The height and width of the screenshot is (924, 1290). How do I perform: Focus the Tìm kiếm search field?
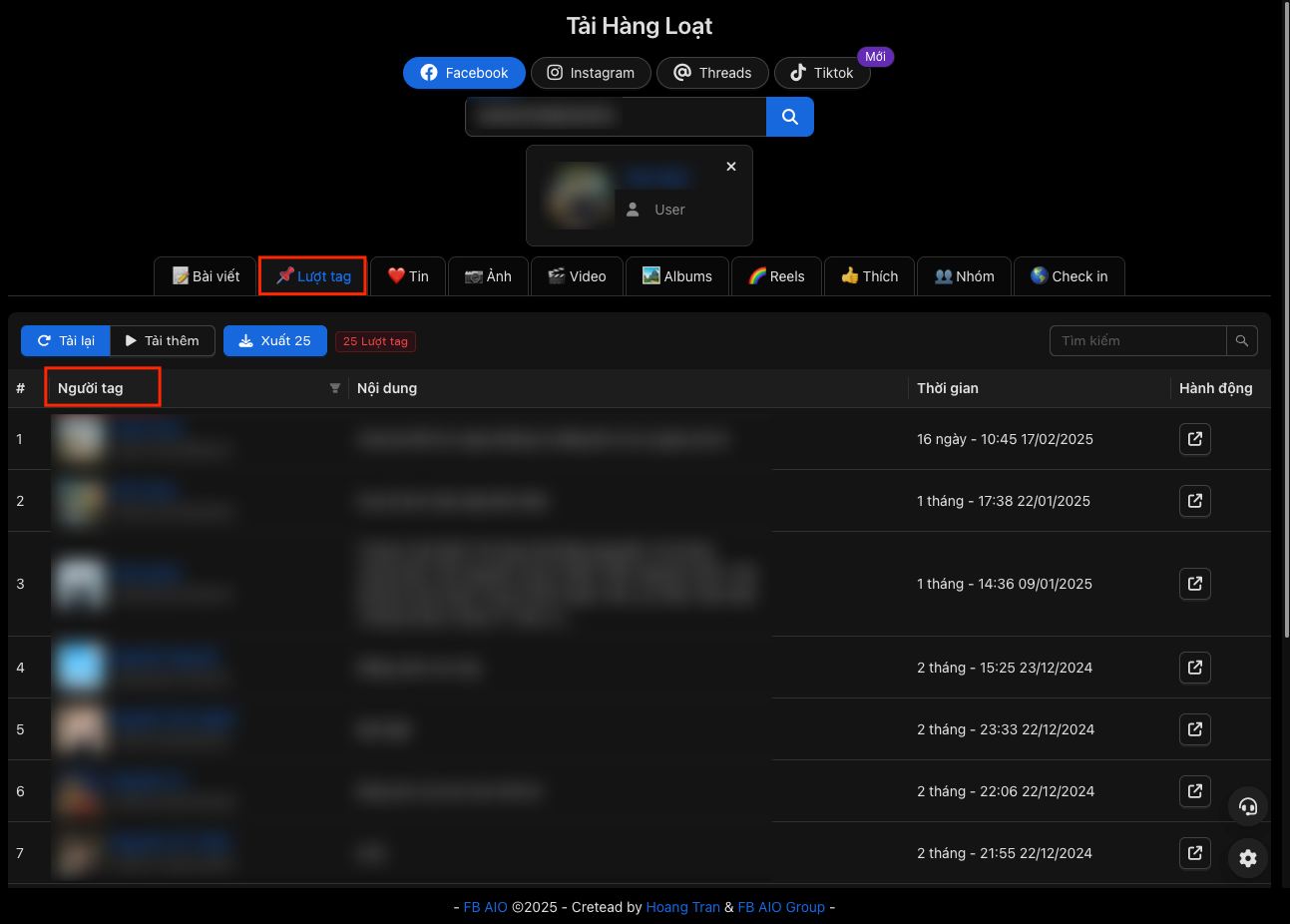[1138, 341]
